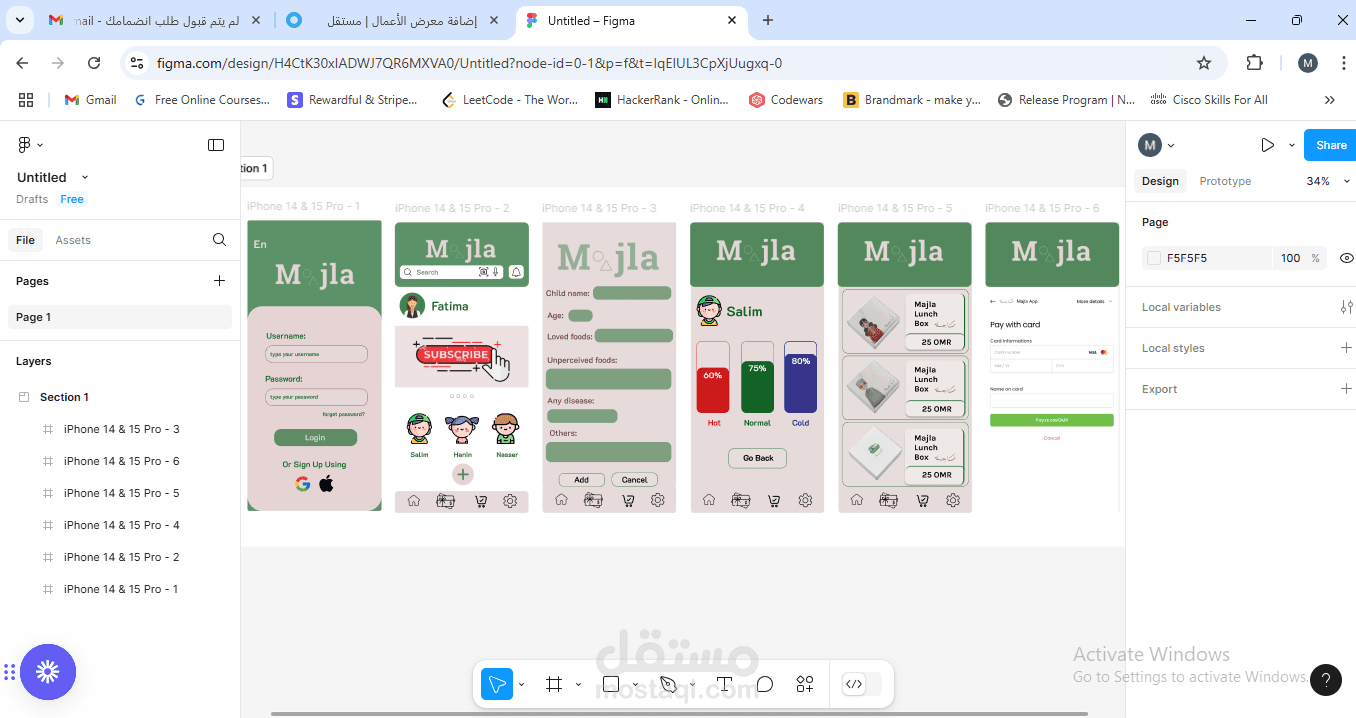1356x718 pixels.
Task: Present the prototype with play icon
Action: (x=1267, y=145)
